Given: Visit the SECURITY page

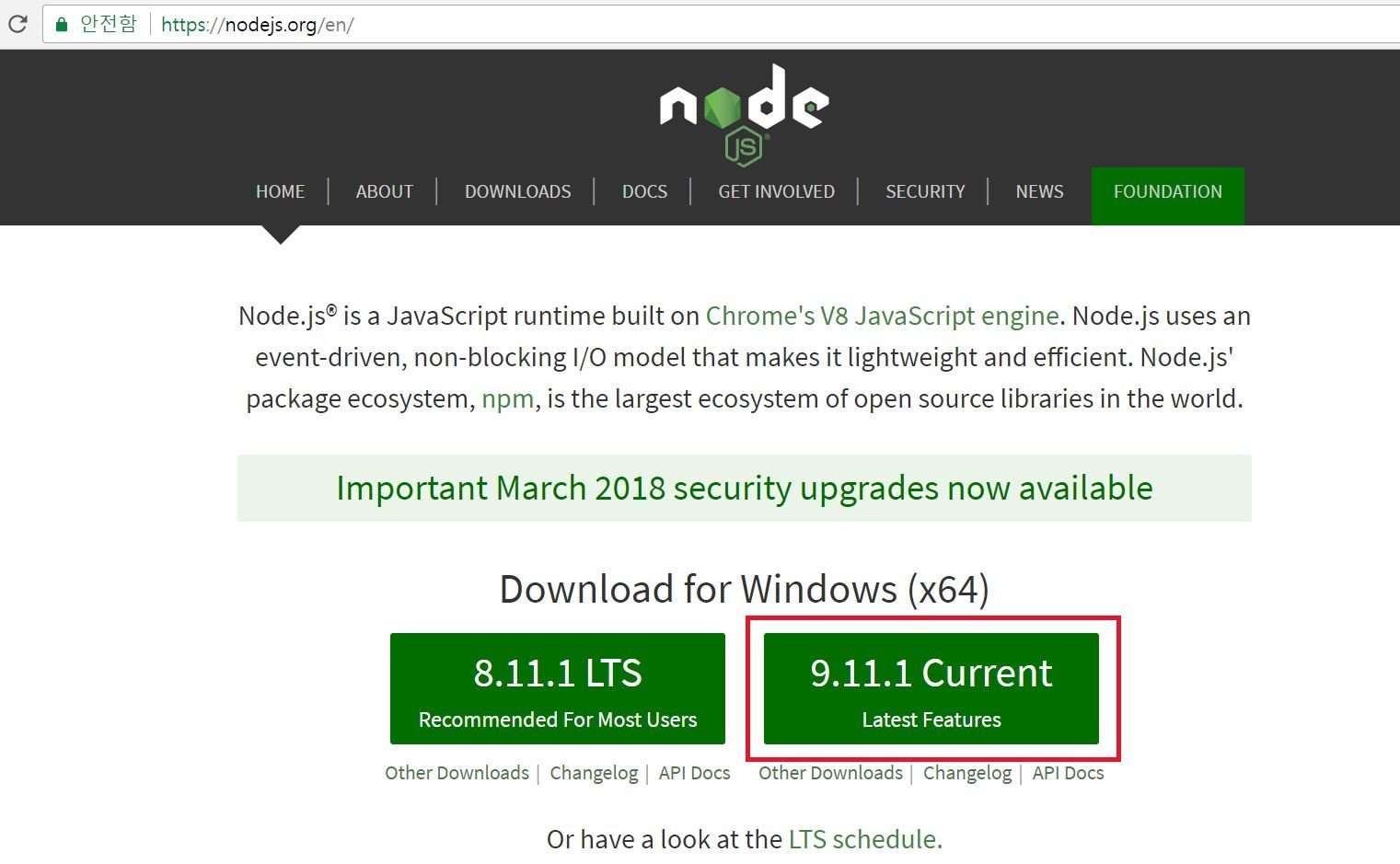Looking at the screenshot, I should [x=925, y=191].
